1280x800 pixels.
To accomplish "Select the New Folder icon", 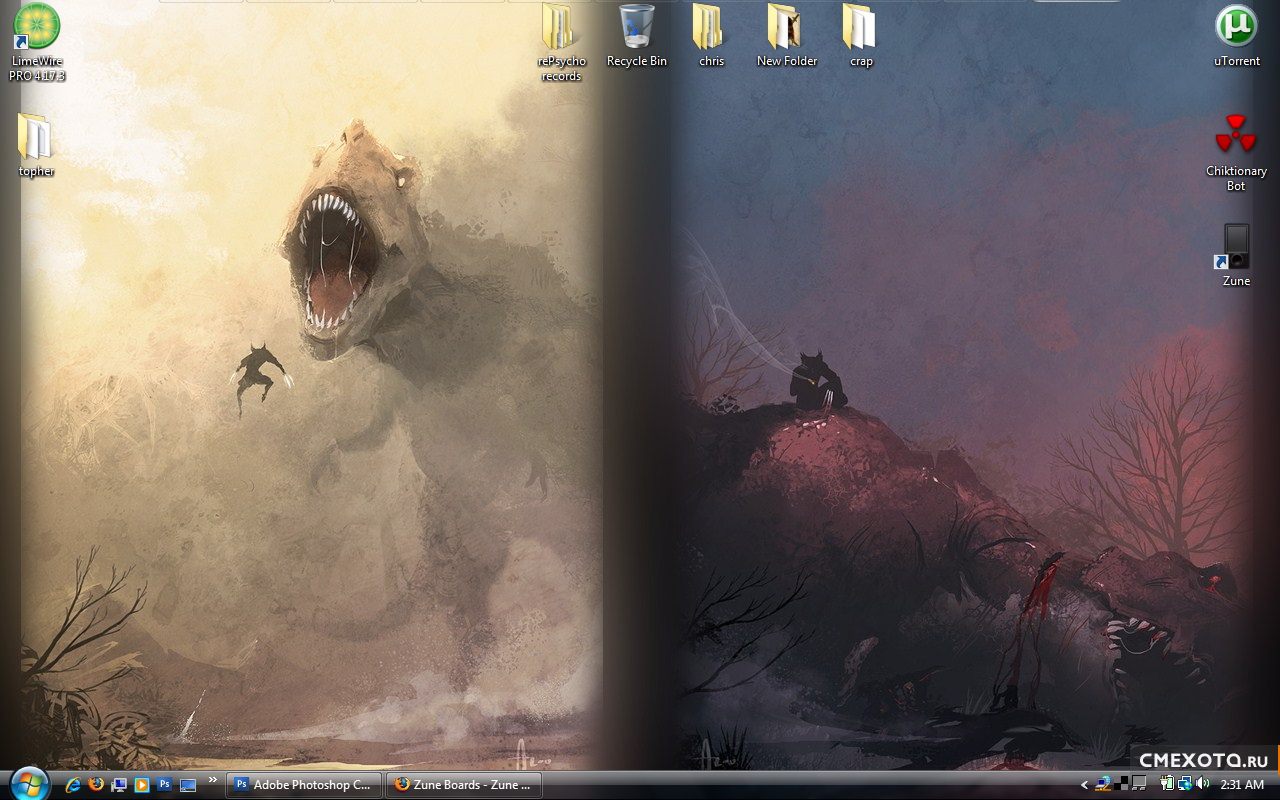I will click(x=786, y=28).
